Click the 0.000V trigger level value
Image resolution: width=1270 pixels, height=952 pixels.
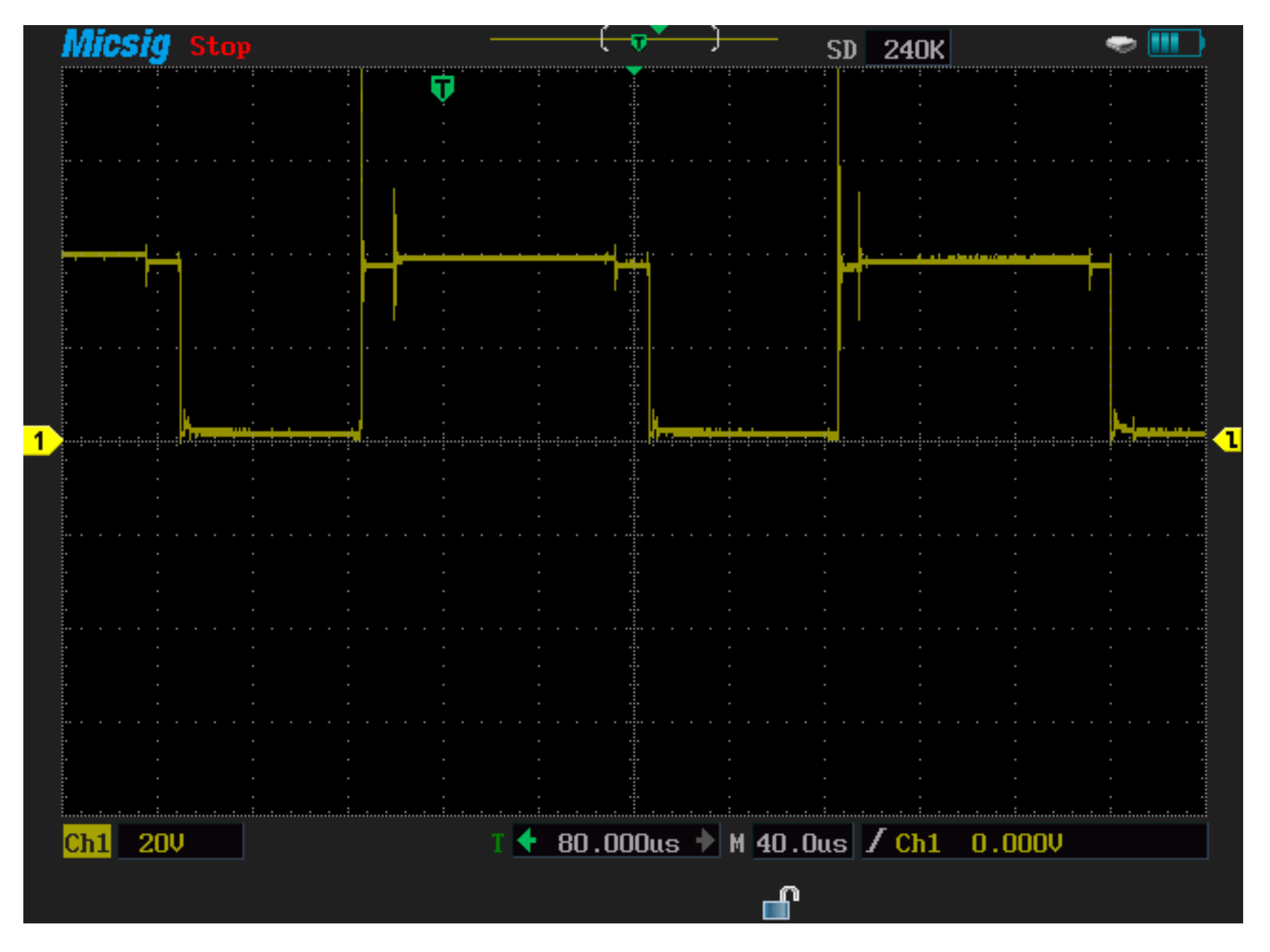coord(1017,843)
